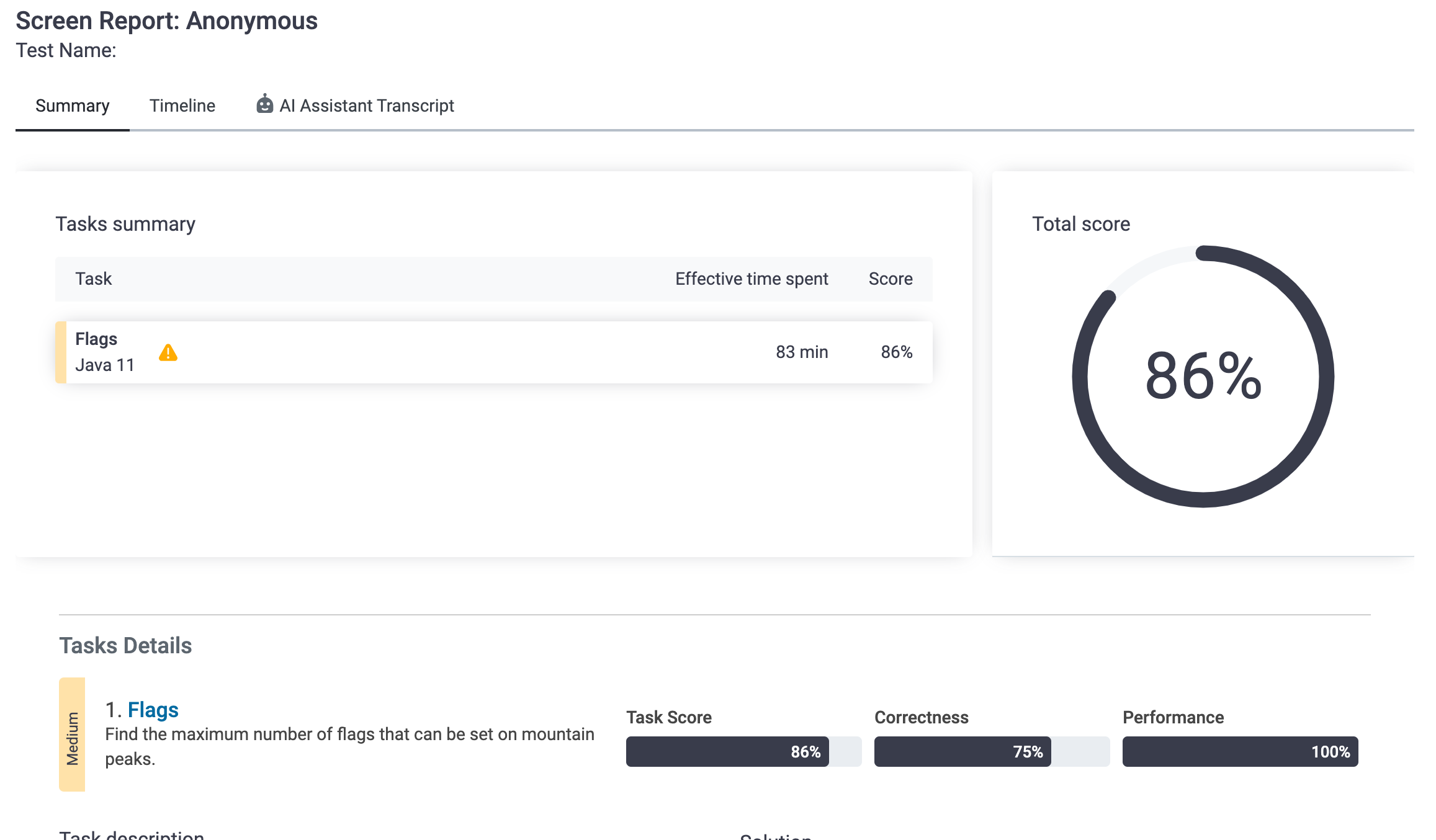The width and height of the screenshot is (1436, 840).
Task: Open the Flags task link in Tasks Details
Action: pos(153,710)
